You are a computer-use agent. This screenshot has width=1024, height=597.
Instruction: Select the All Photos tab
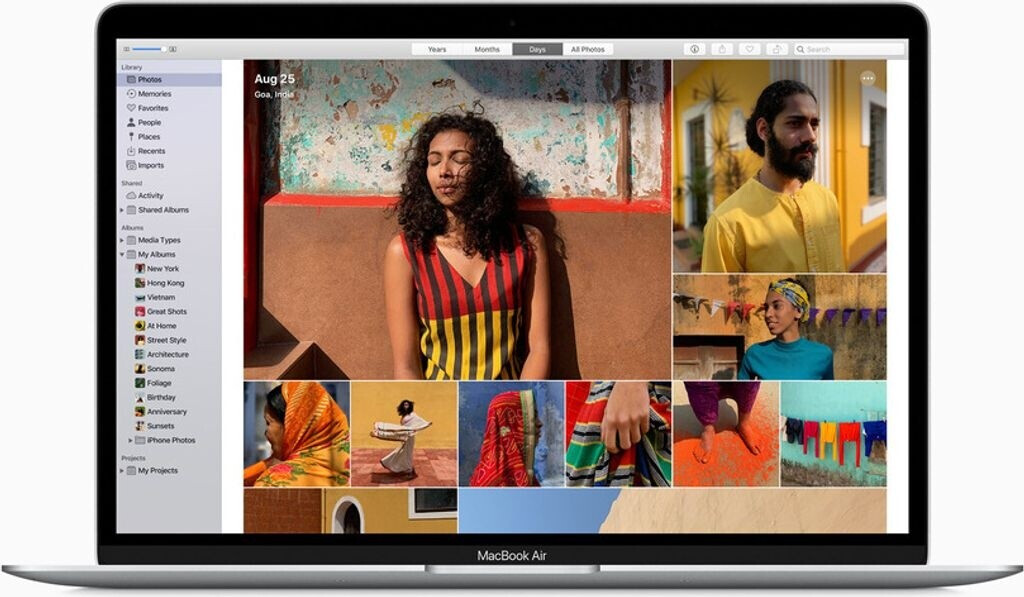[587, 49]
